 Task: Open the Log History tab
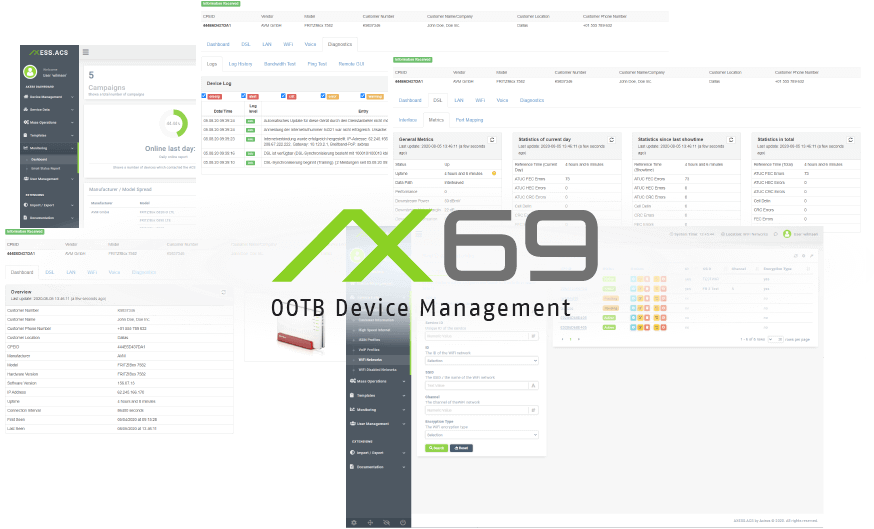(240, 64)
